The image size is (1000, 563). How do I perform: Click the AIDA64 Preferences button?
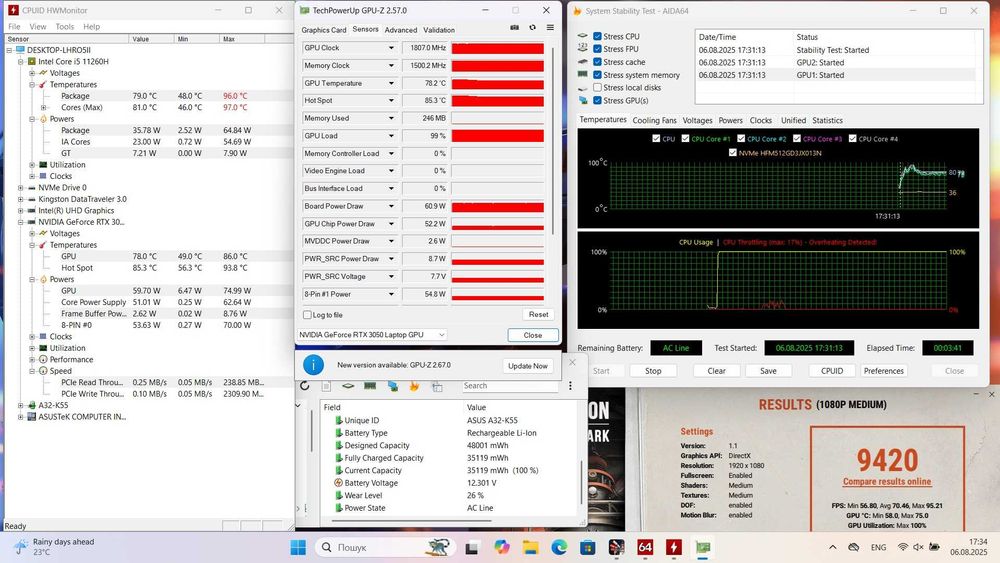[x=883, y=370]
